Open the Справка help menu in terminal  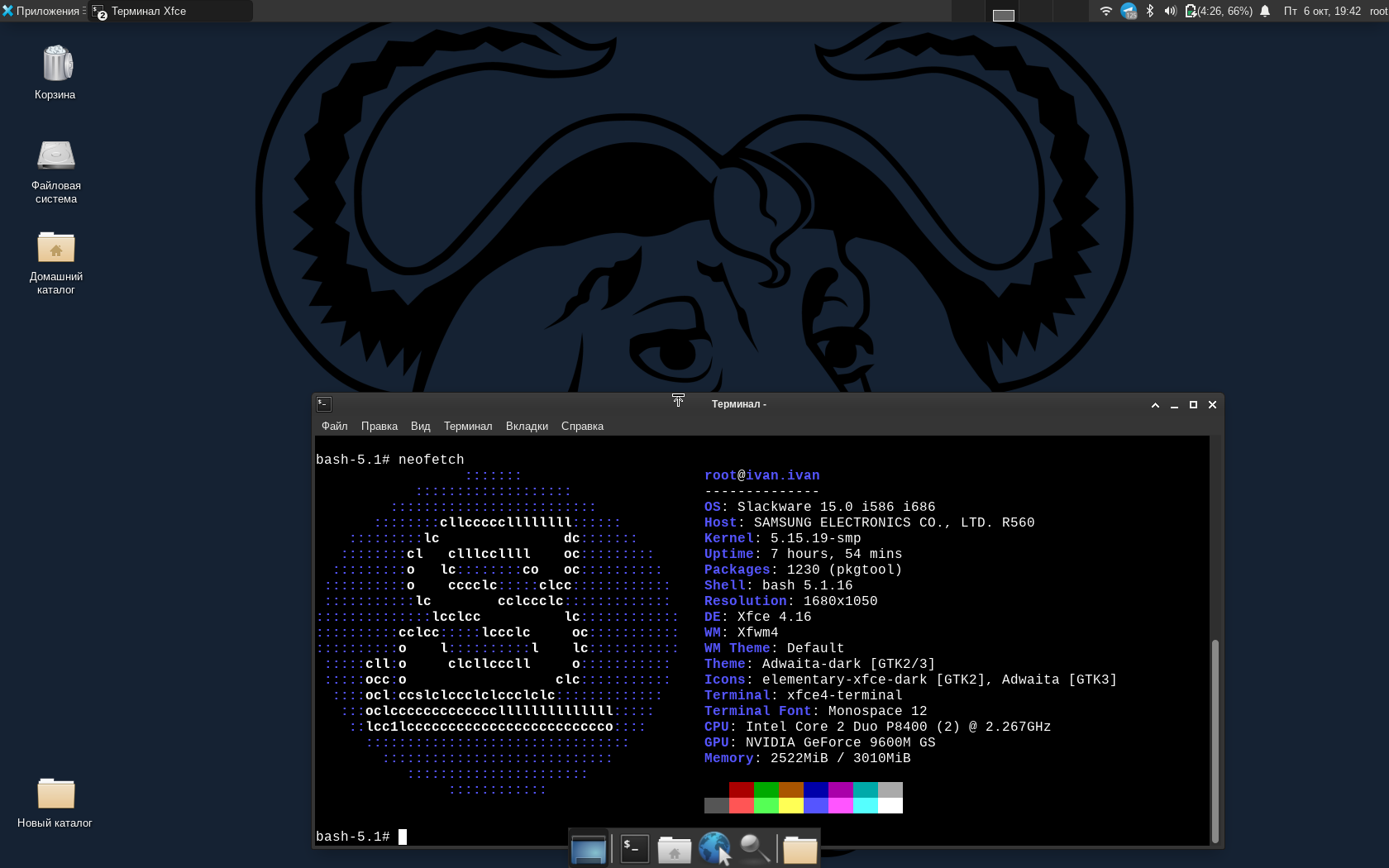click(583, 426)
